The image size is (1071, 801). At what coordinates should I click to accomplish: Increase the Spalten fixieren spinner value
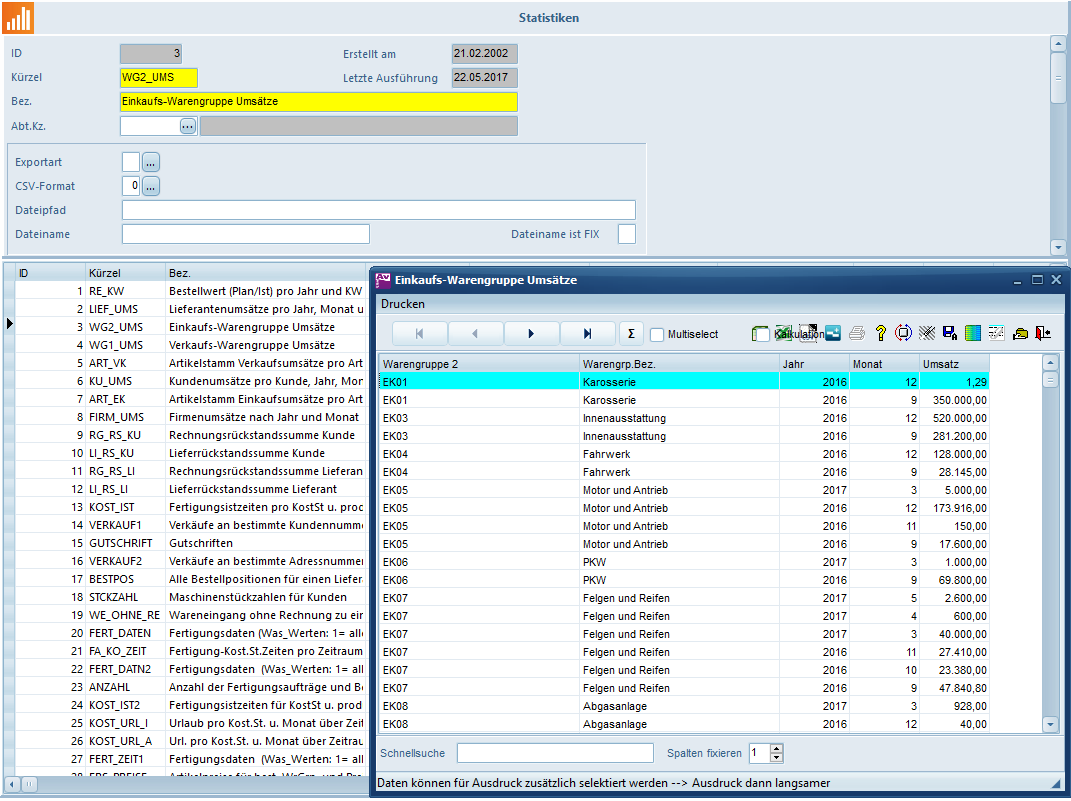point(777,748)
